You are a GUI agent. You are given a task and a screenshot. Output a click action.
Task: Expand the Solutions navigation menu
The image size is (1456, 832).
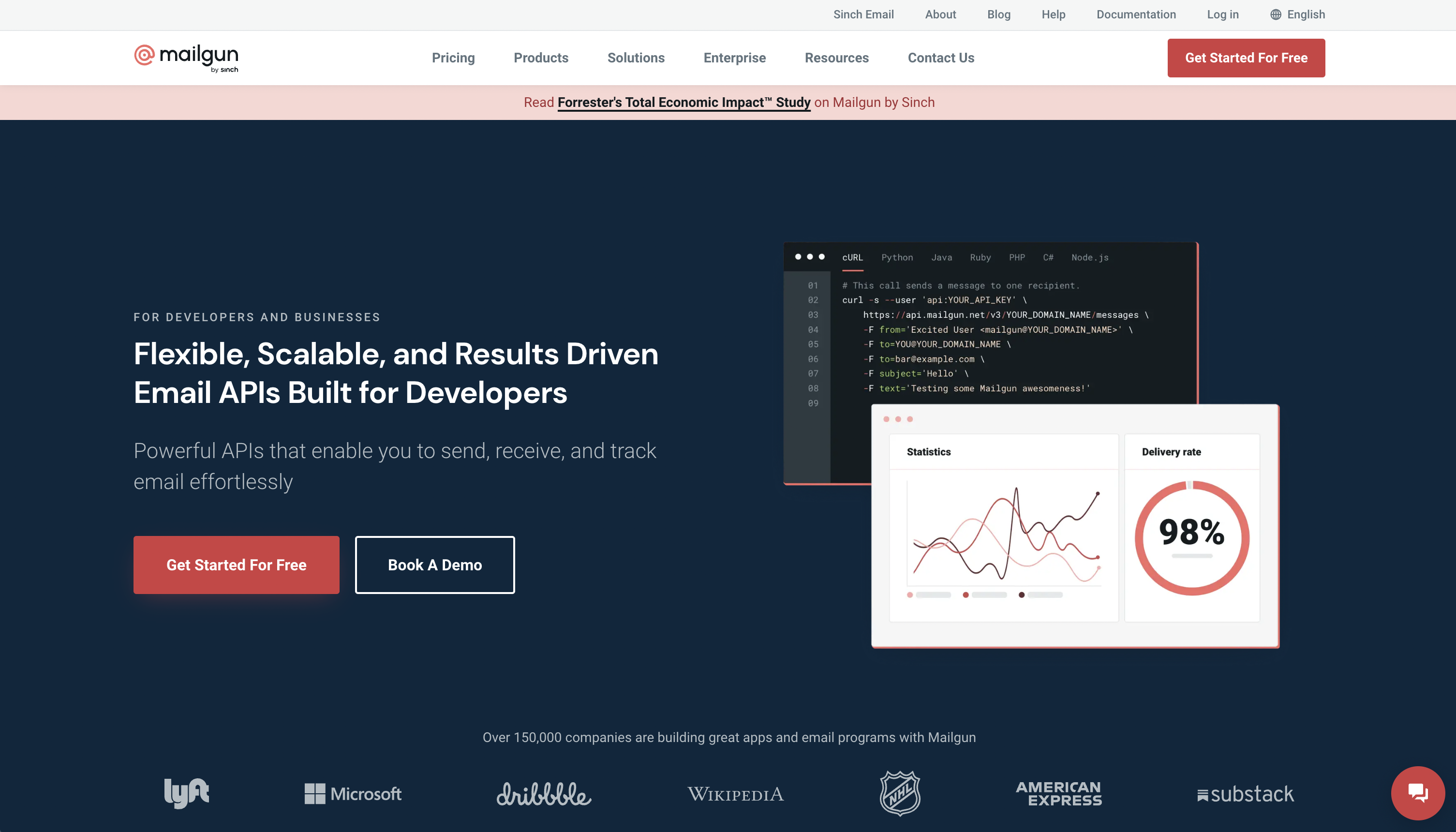(x=636, y=58)
